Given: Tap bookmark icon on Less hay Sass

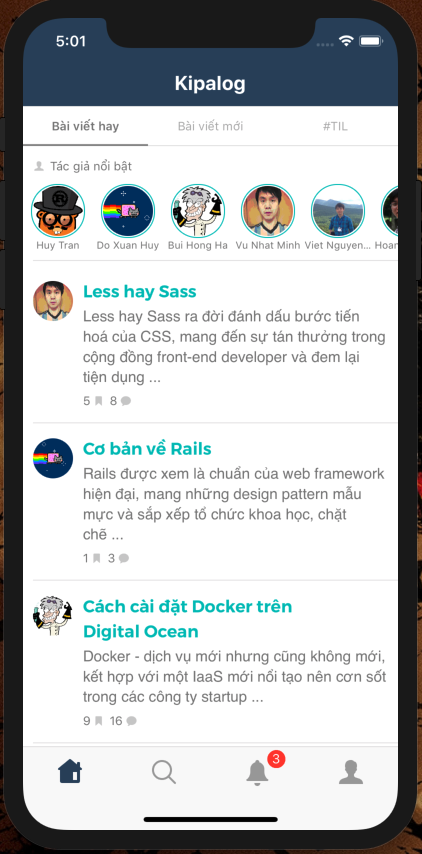Looking at the screenshot, I should click(99, 401).
